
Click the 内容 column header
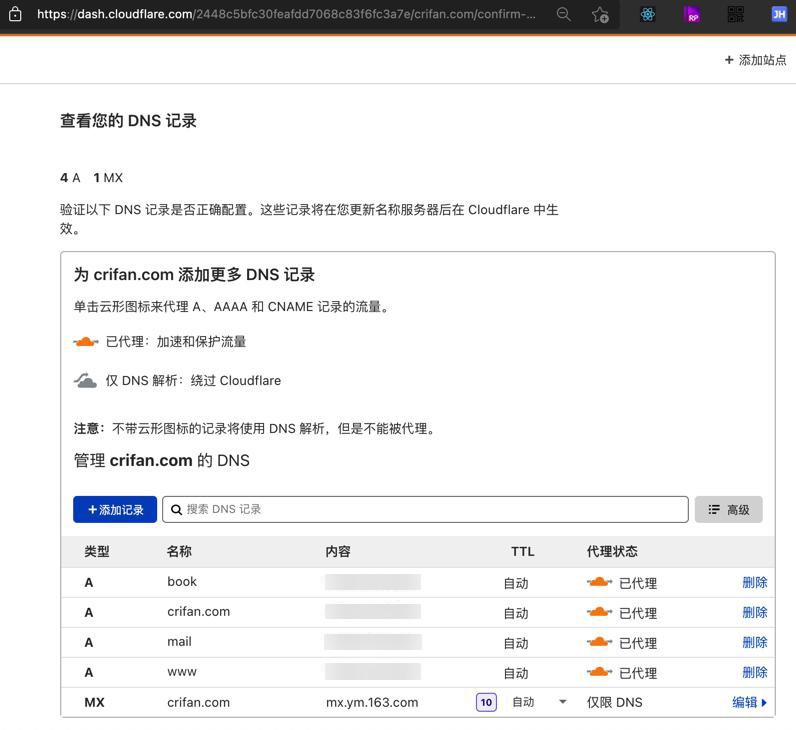[338, 551]
